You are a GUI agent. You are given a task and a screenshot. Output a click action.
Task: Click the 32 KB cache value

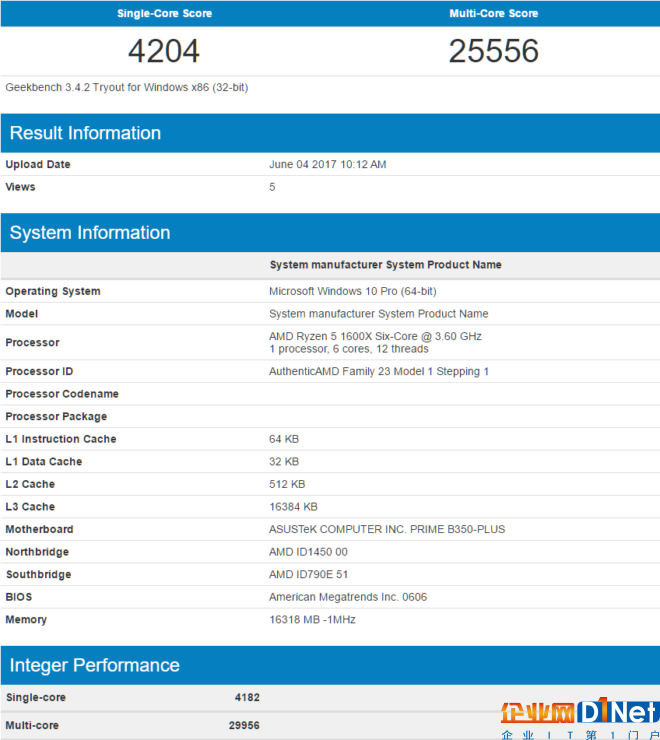(284, 462)
